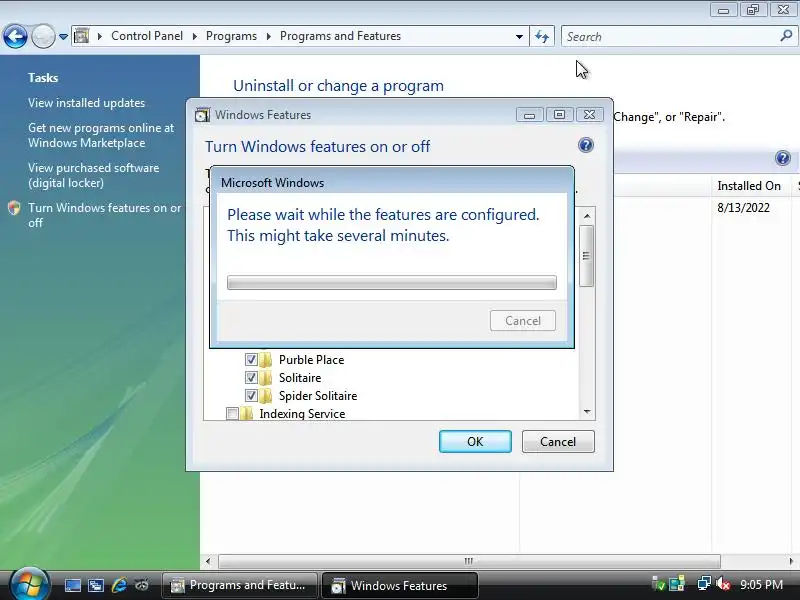
Task: Click the muted volume tray icon
Action: [723, 584]
